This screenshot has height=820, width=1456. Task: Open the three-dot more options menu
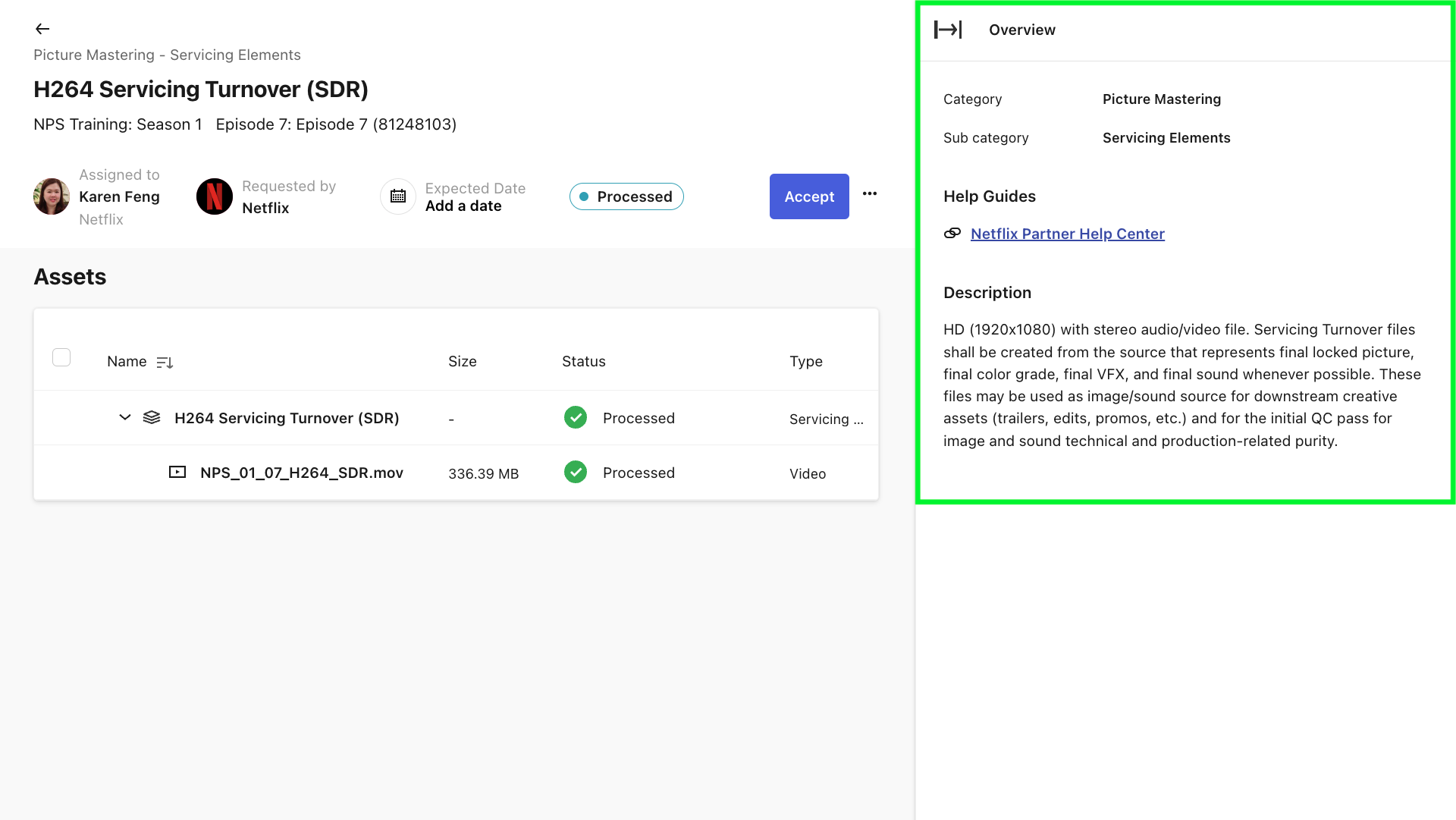coord(870,193)
